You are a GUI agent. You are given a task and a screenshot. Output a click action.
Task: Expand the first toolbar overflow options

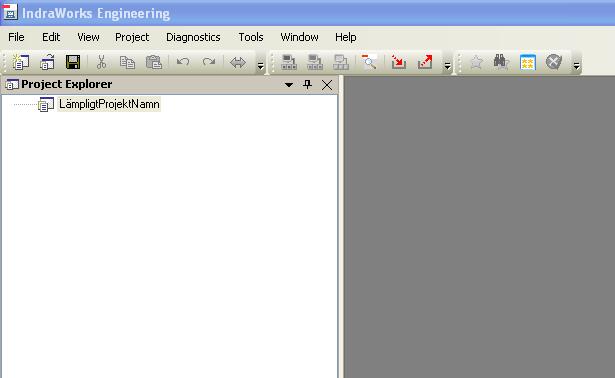[260, 66]
